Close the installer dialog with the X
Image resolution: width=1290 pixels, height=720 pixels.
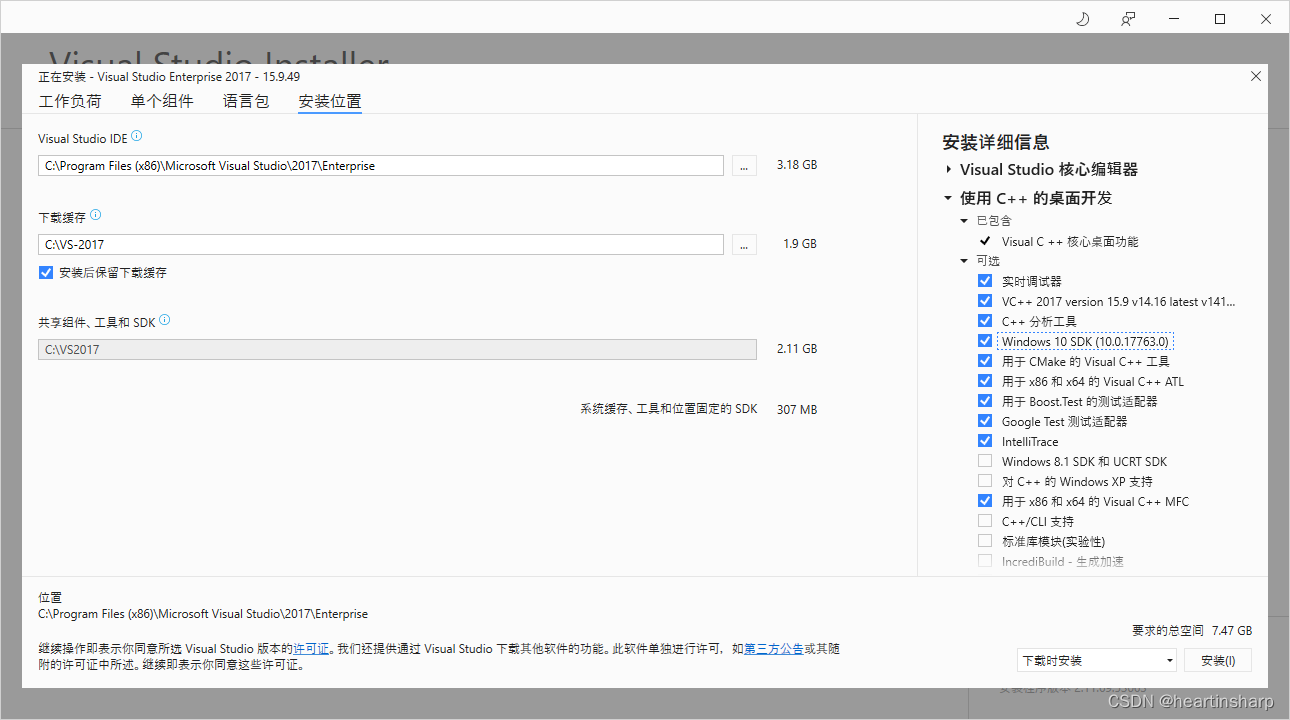click(1255, 76)
